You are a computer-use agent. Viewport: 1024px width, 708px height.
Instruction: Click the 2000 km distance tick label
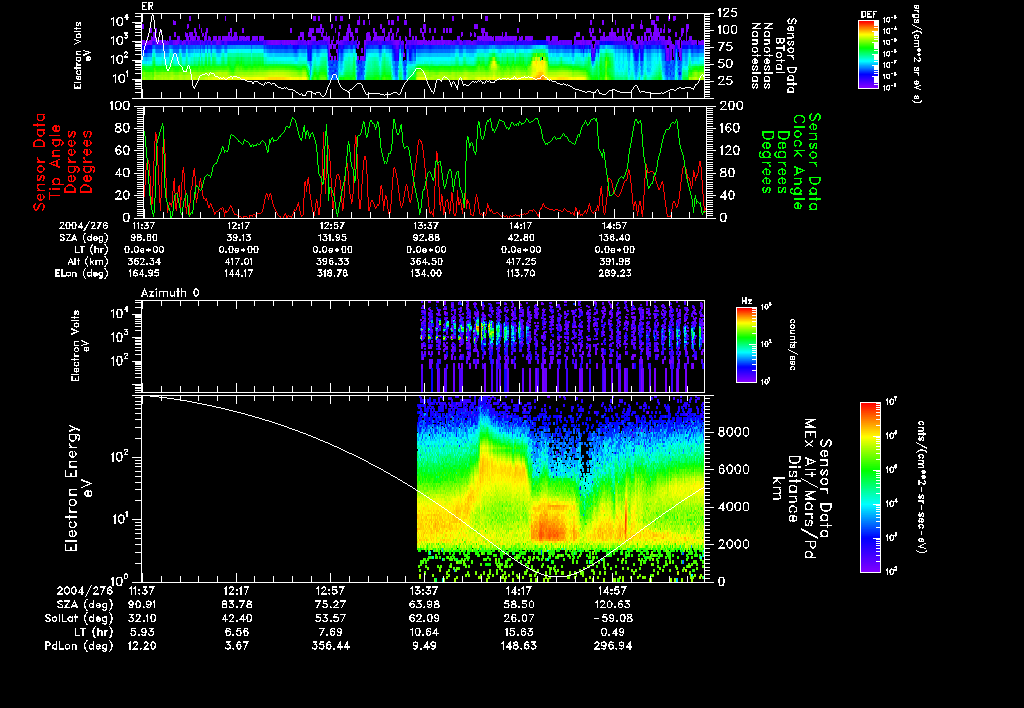click(x=733, y=544)
